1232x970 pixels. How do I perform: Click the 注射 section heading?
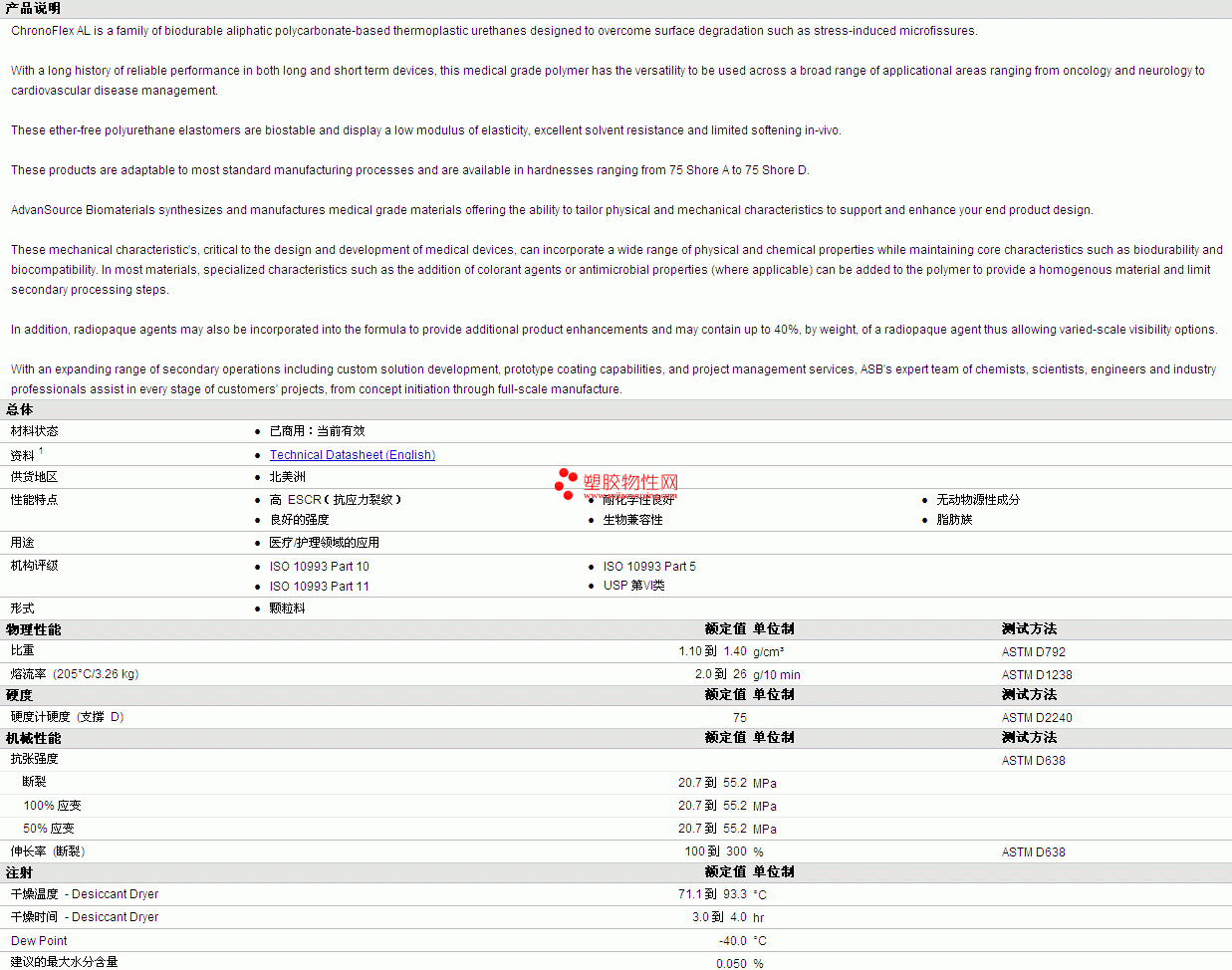pyautogui.click(x=20, y=873)
